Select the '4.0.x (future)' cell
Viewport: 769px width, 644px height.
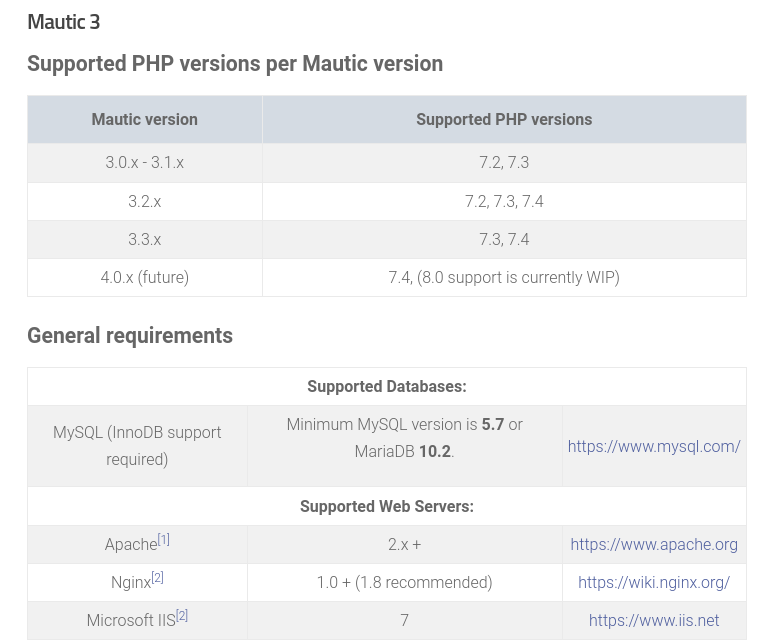pos(145,278)
